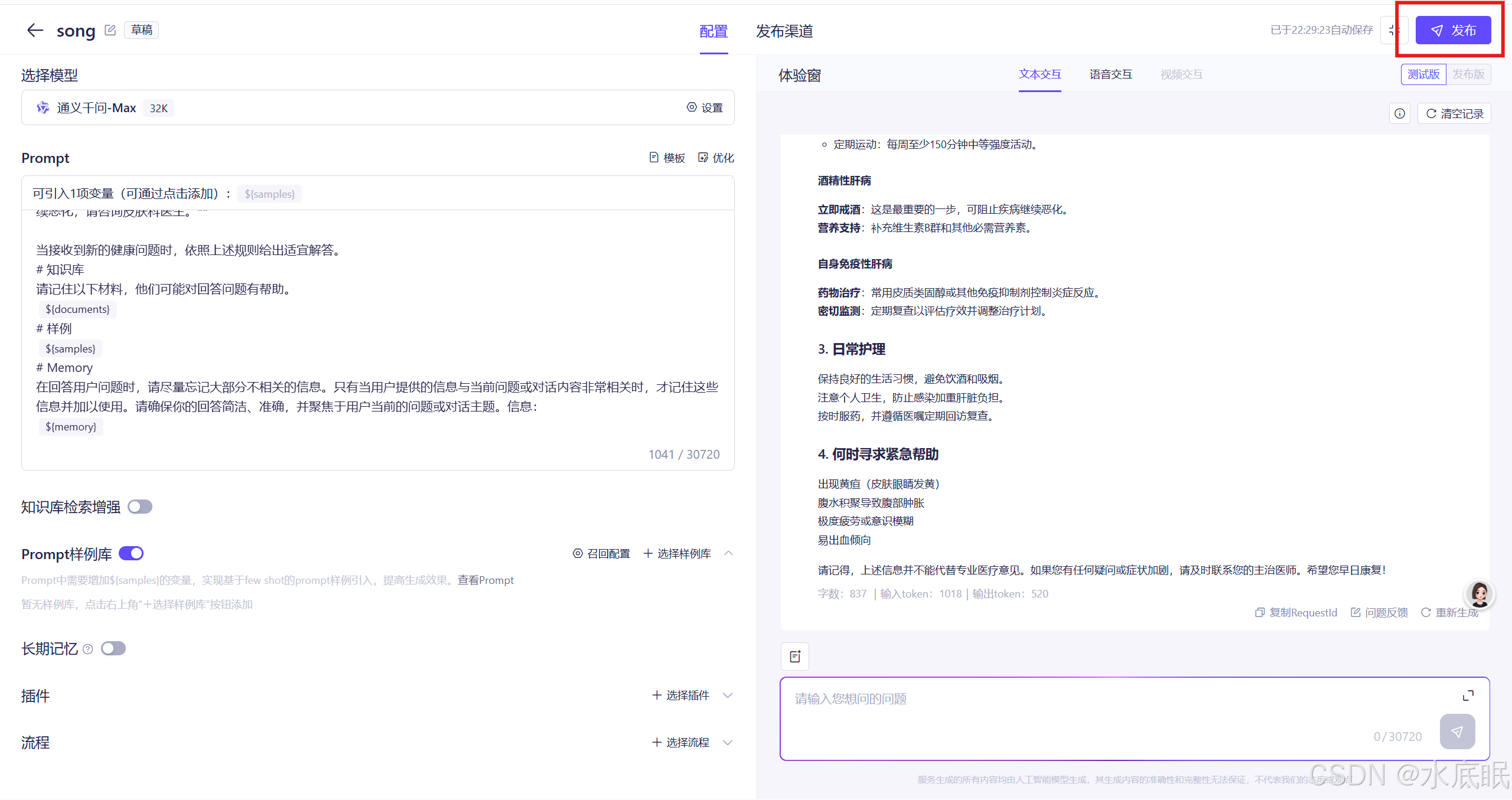1512x800 pixels.
Task: Expand the 插件 section chevron
Action: (x=728, y=695)
